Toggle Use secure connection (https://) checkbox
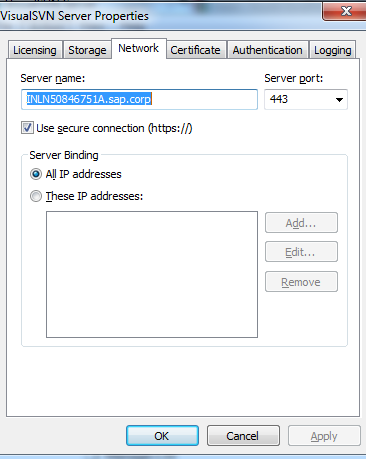This screenshot has height=459, width=366. [x=27, y=128]
